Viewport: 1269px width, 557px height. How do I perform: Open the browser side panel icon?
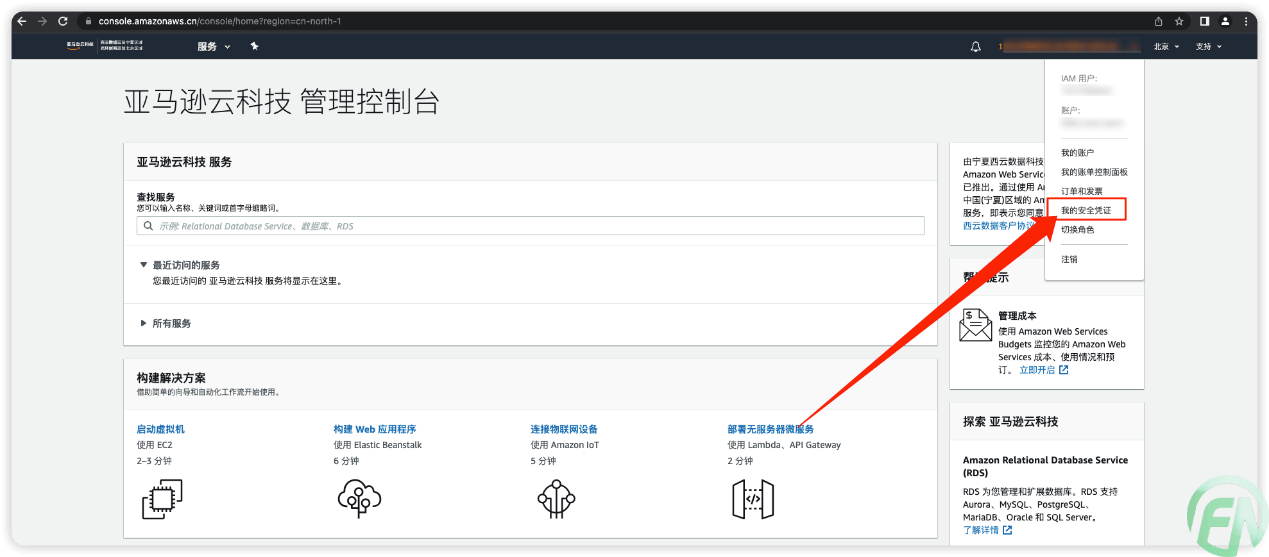tap(1205, 21)
